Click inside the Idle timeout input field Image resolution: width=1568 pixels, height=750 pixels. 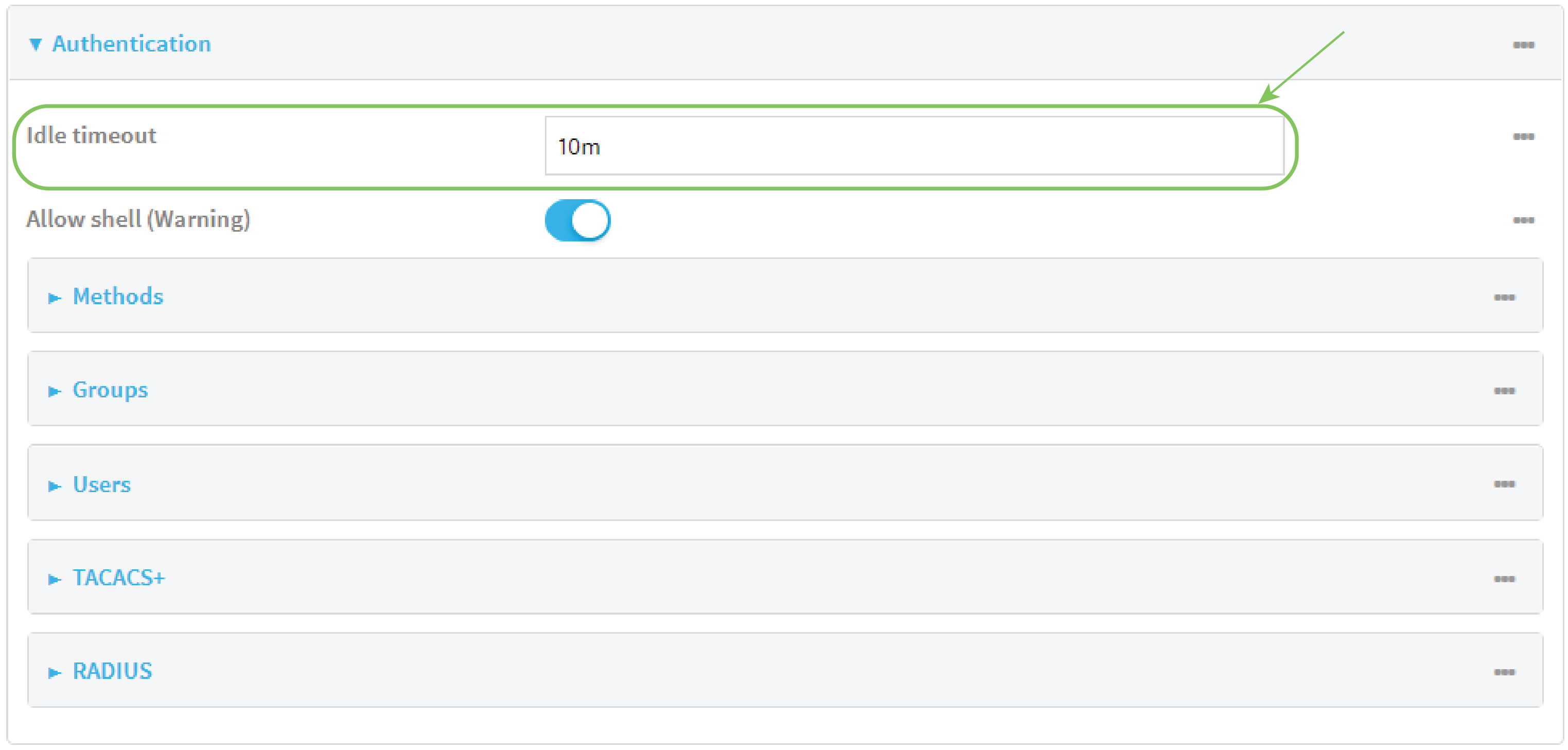click(x=913, y=146)
